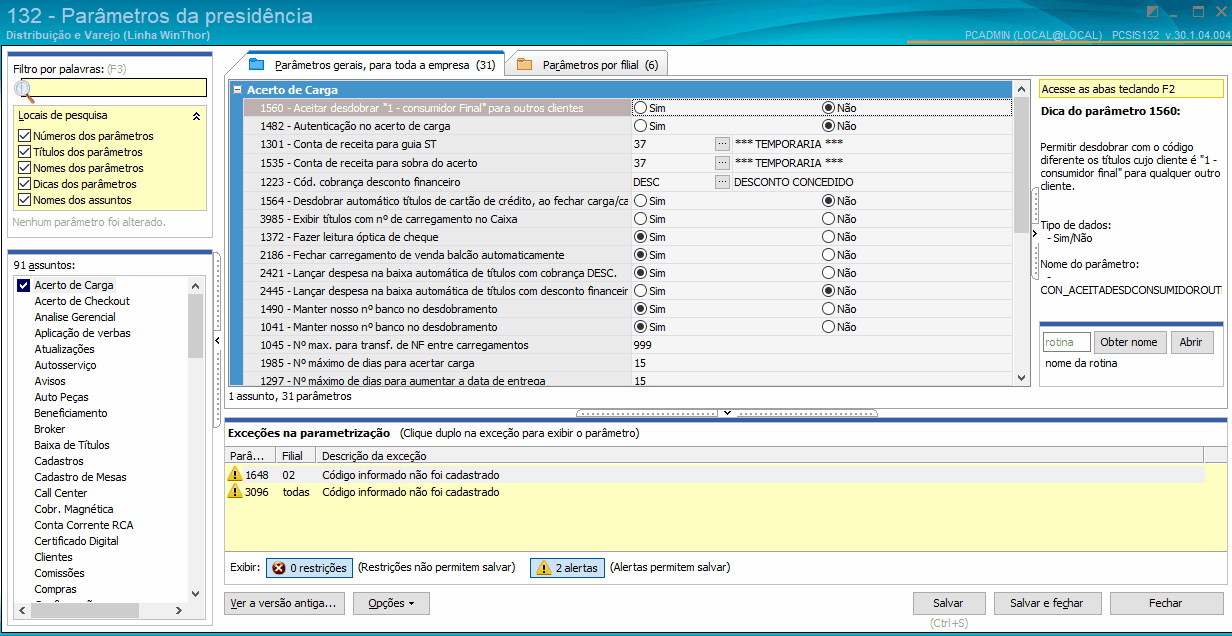This screenshot has height=636, width=1232.
Task: Select Aplicação de verbas subject
Action: (82, 333)
